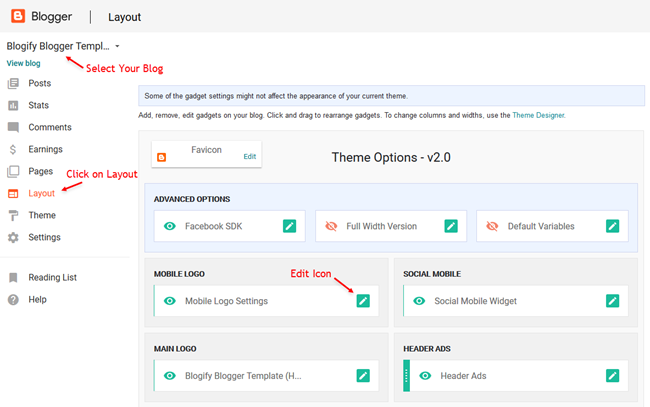
Task: Toggle visibility of Social Mobile Widget
Action: (419, 301)
